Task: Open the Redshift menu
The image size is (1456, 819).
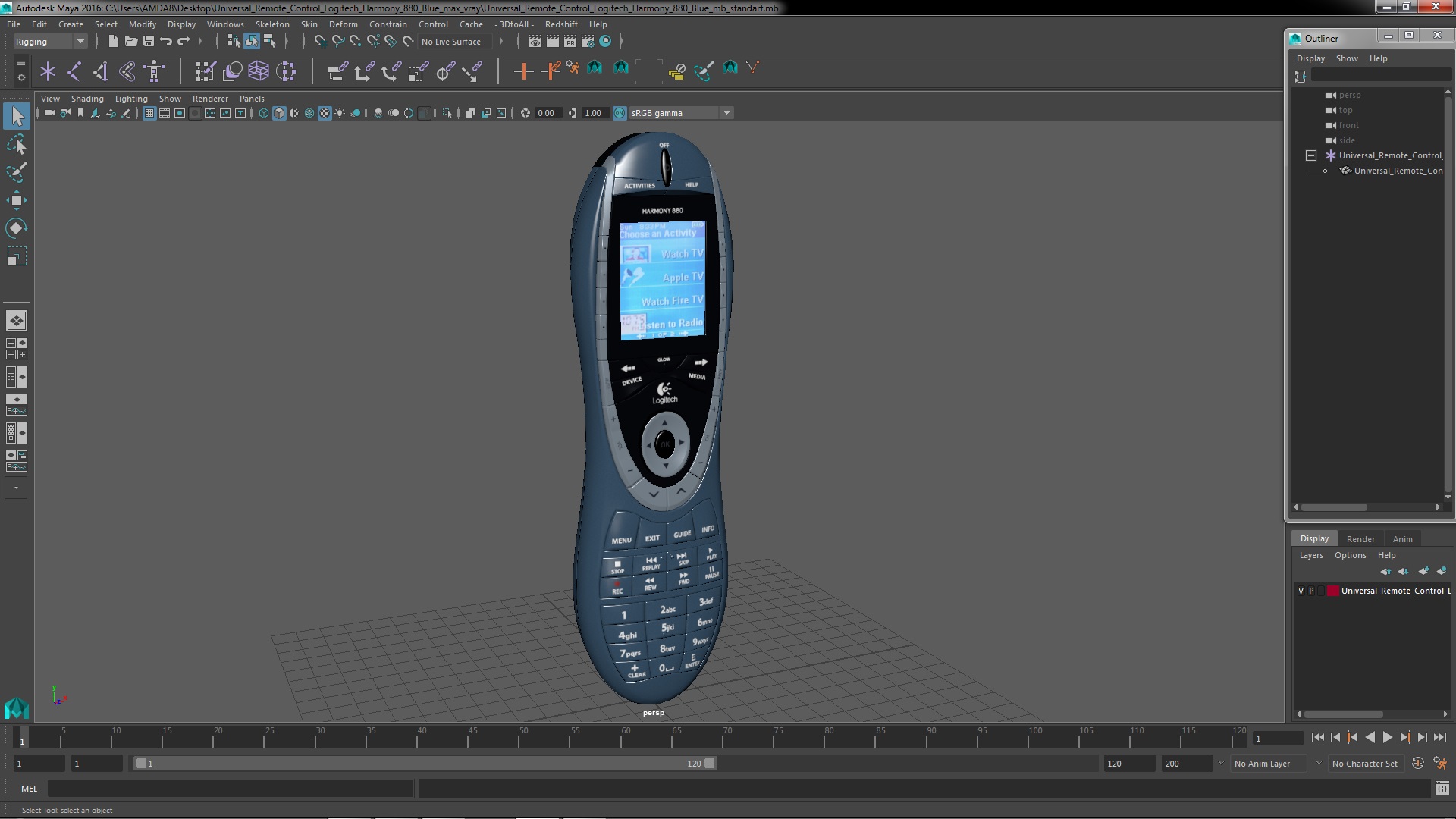Action: pos(561,24)
